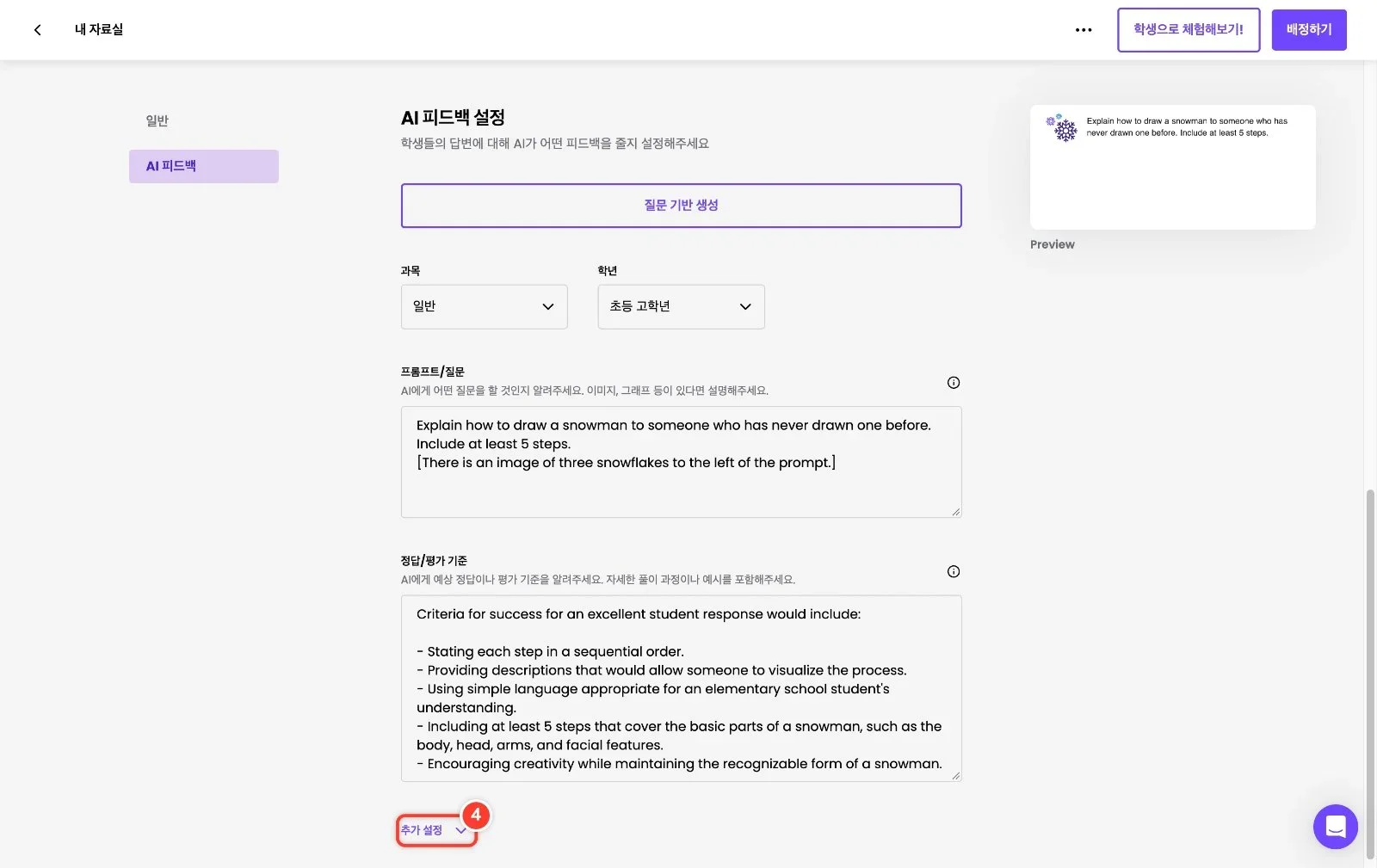1377x868 pixels.
Task: Click the Preview label under the card
Action: click(x=1053, y=244)
